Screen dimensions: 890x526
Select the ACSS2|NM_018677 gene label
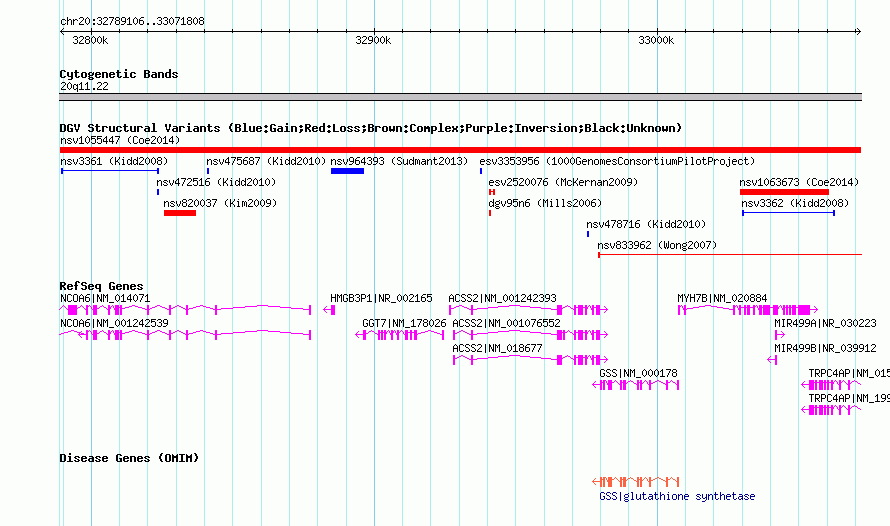click(x=497, y=348)
